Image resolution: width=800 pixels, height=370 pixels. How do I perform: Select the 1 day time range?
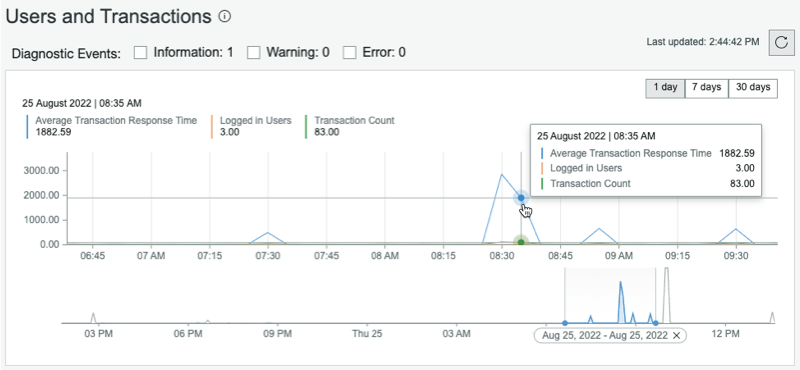pos(665,88)
